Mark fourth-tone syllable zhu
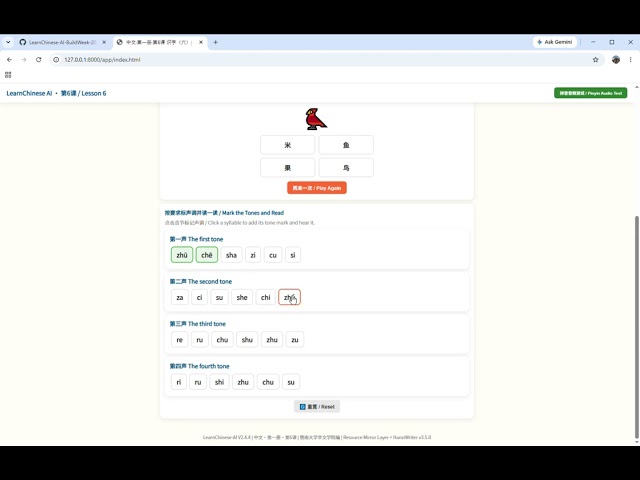640x480 pixels. 243,382
